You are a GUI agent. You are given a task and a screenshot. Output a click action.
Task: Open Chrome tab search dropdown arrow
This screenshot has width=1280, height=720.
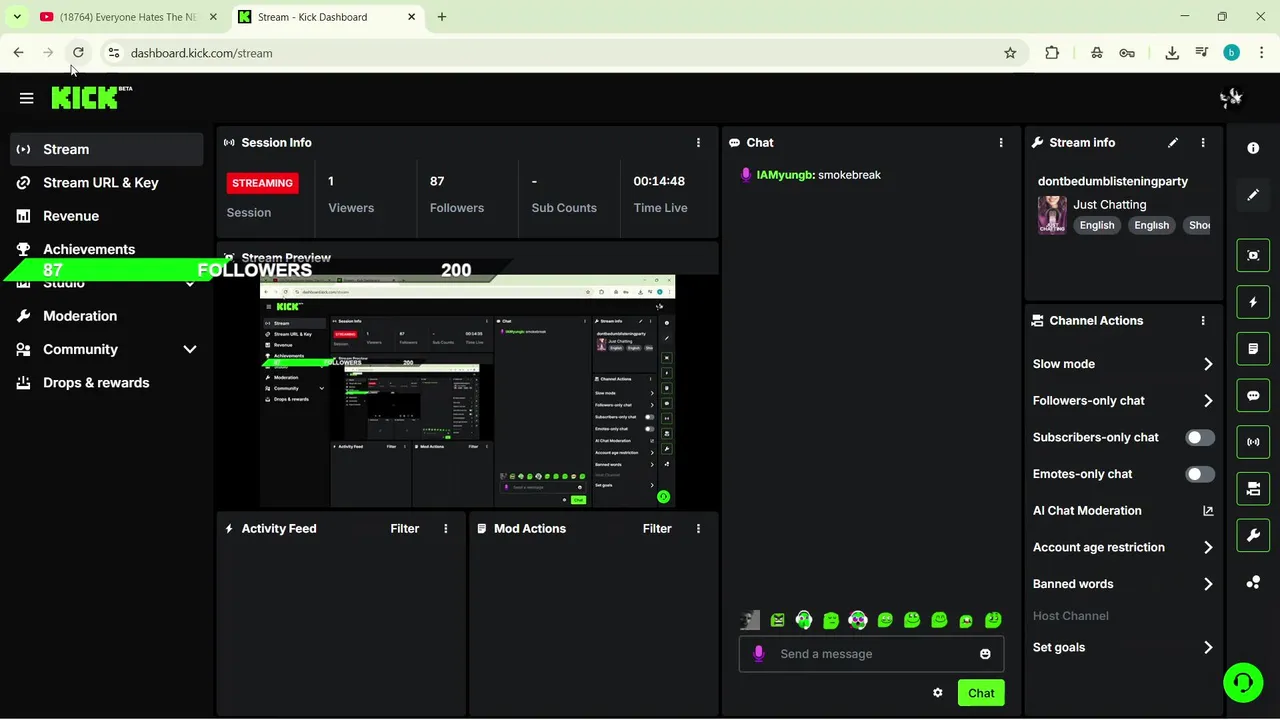[x=17, y=17]
